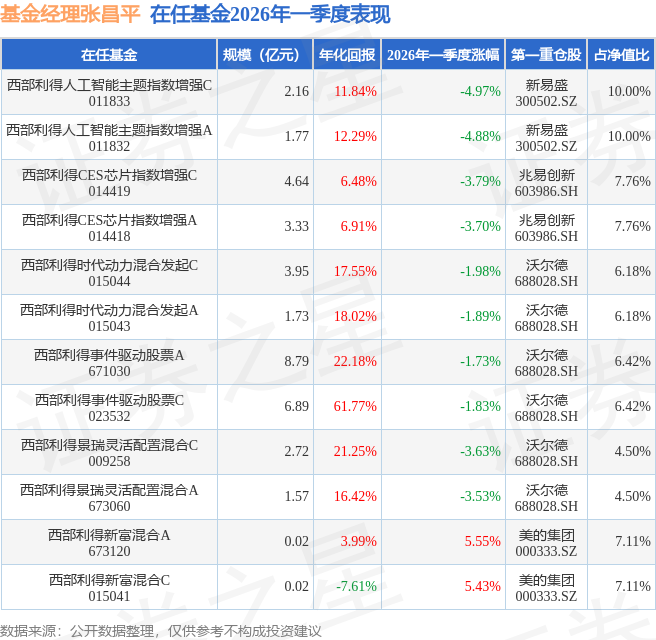
Task: Select fund 西部利得景瑞灵活配置混合C 009258
Action: pyautogui.click(x=109, y=453)
